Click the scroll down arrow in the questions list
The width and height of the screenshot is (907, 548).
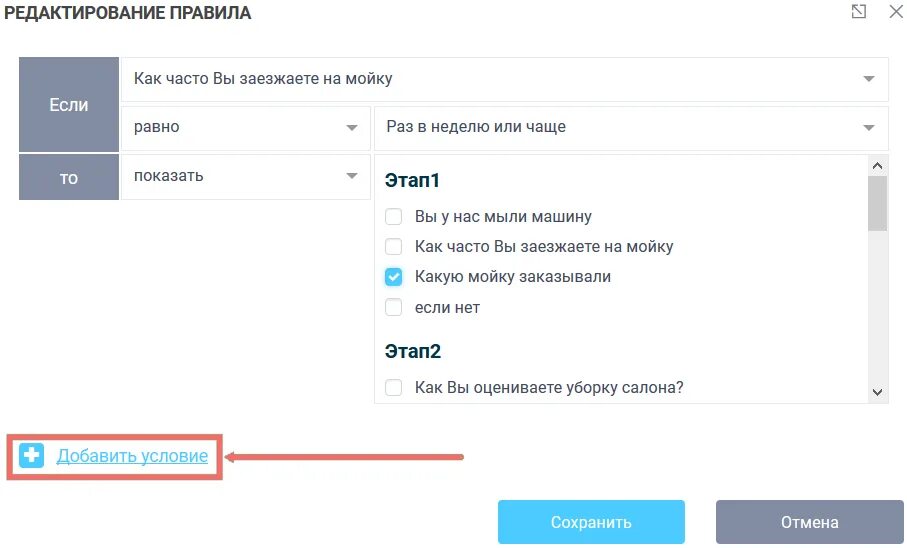tap(877, 392)
